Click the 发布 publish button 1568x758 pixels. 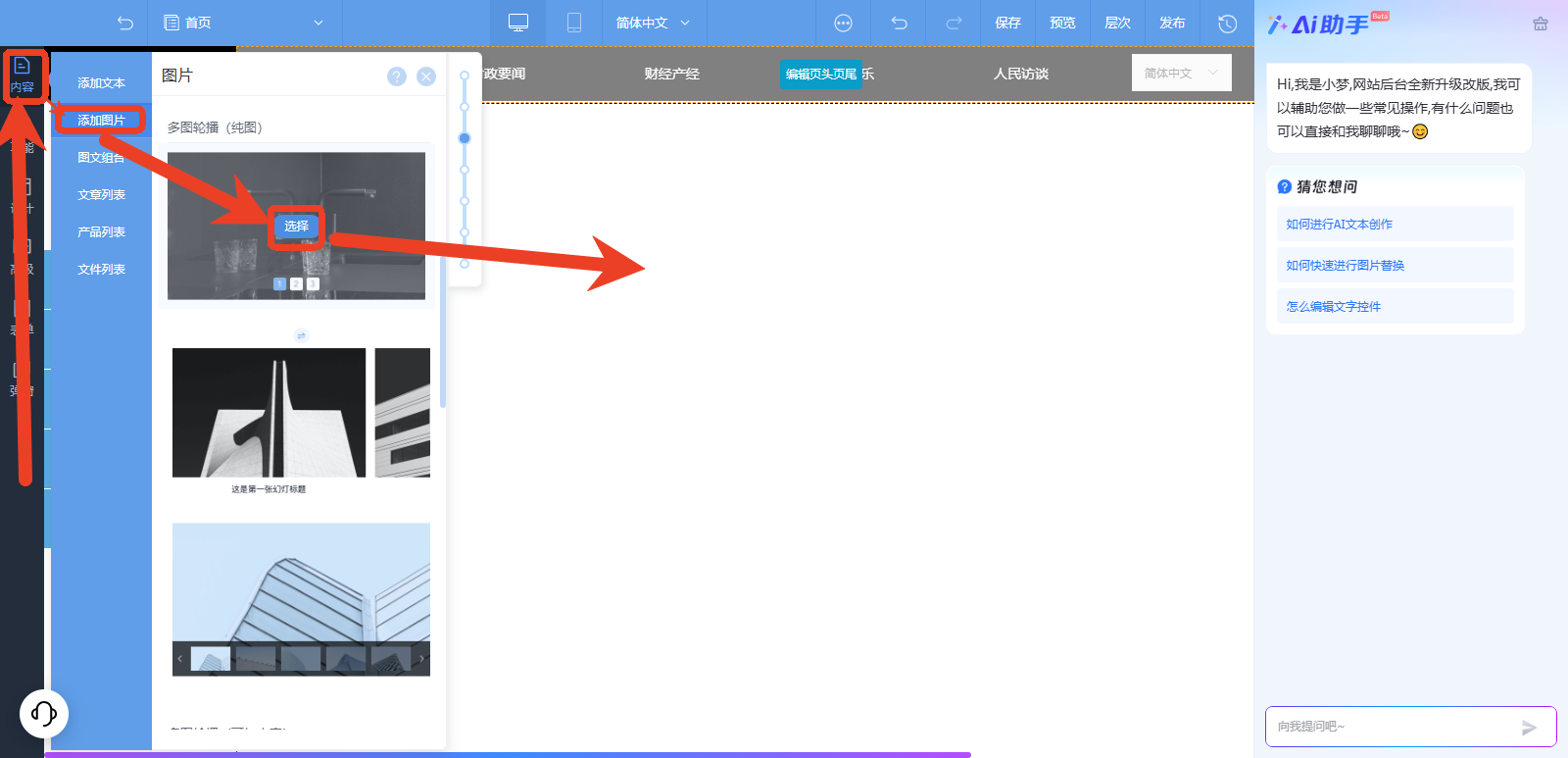1172,23
